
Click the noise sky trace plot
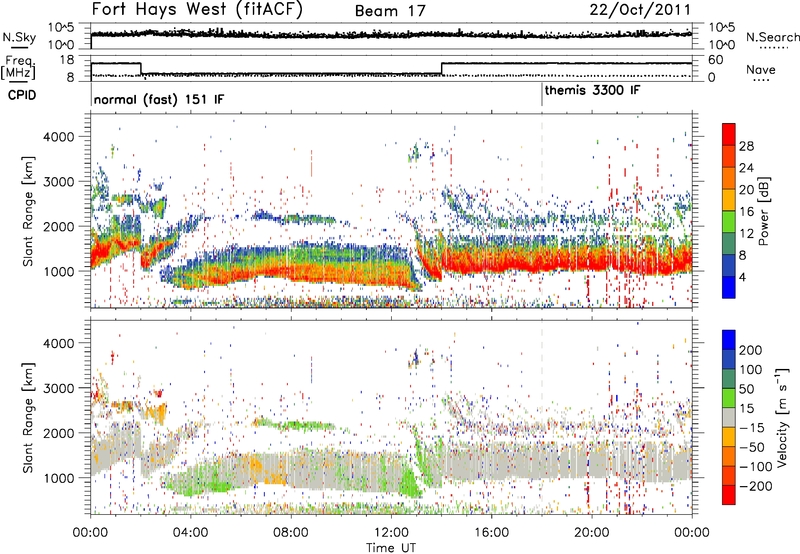point(391,35)
